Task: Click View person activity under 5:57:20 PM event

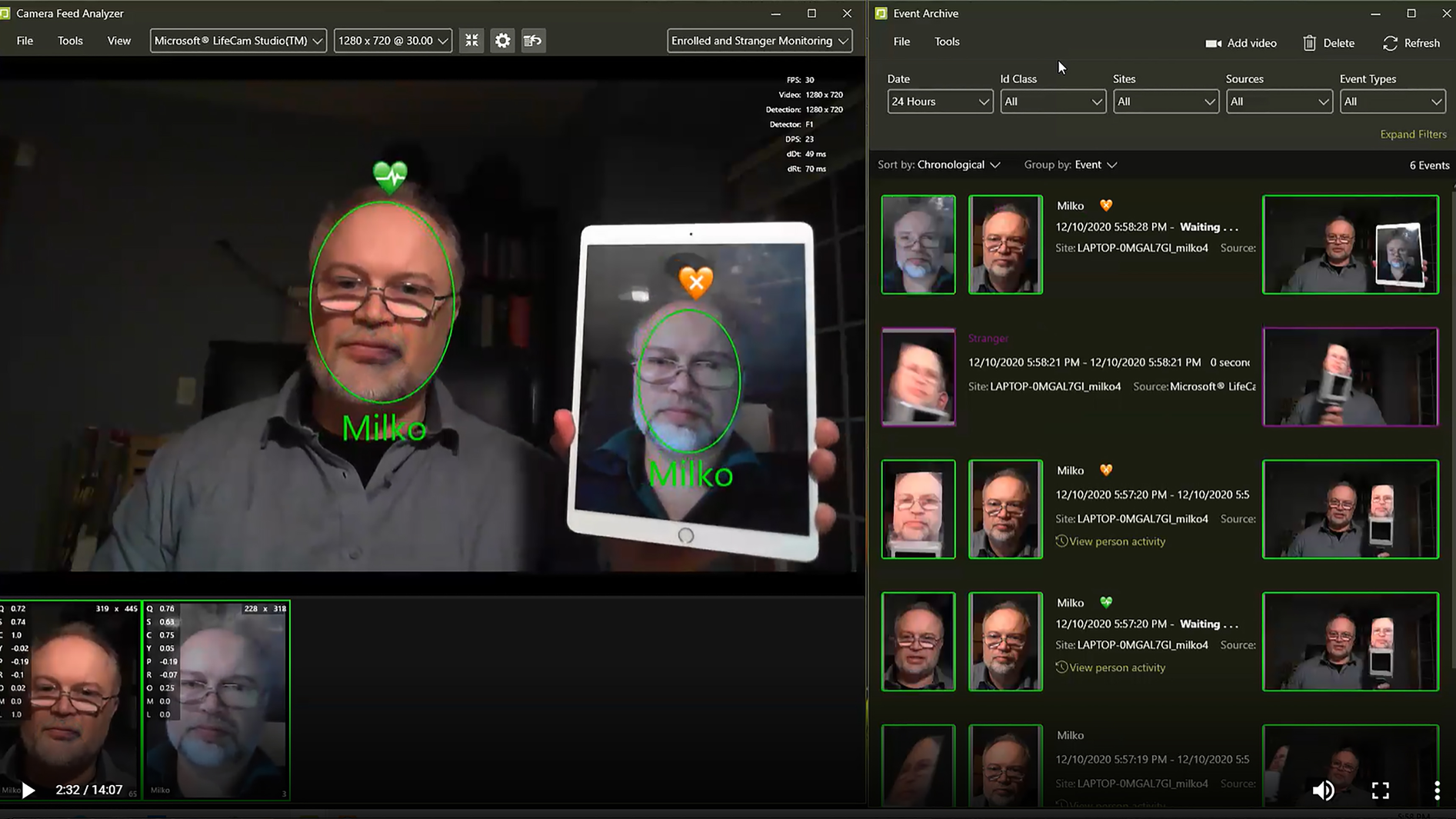Action: tap(1116, 541)
